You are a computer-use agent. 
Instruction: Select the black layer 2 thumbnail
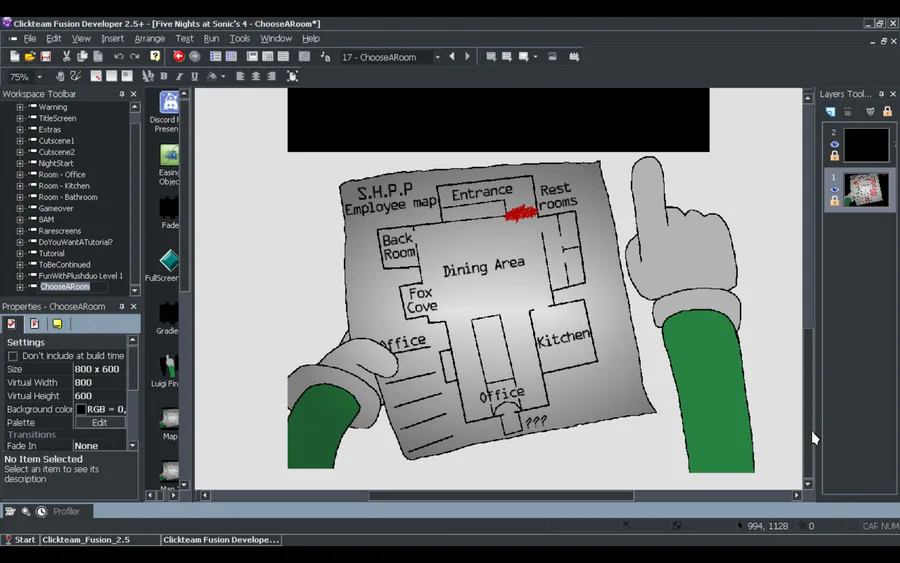pos(866,145)
